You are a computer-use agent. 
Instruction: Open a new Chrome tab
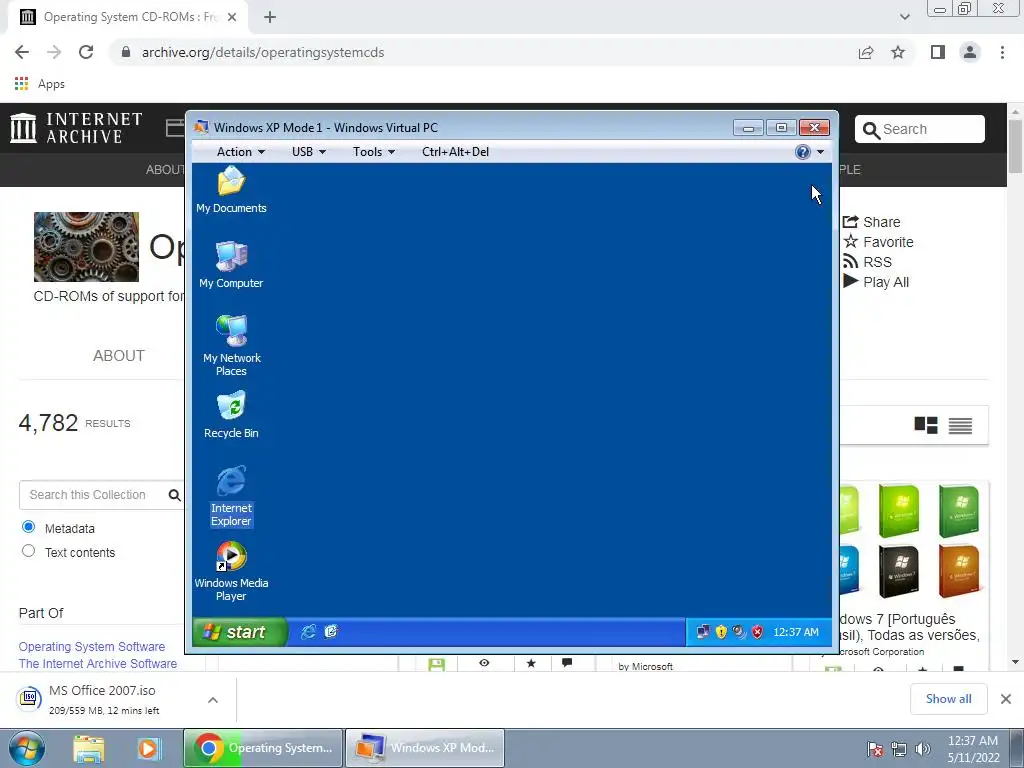pos(270,18)
